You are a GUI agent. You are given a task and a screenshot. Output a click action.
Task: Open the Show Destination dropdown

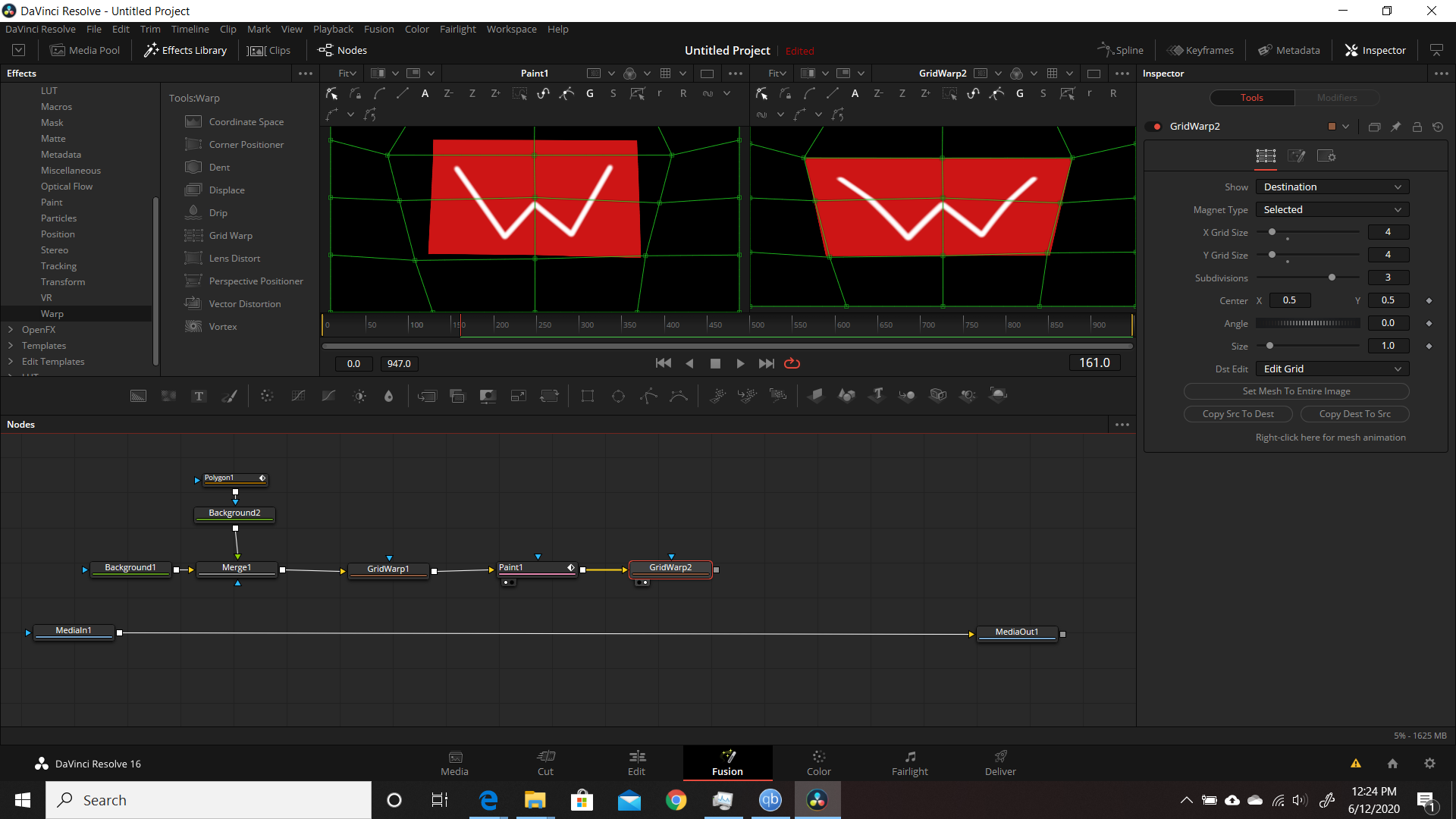1332,187
